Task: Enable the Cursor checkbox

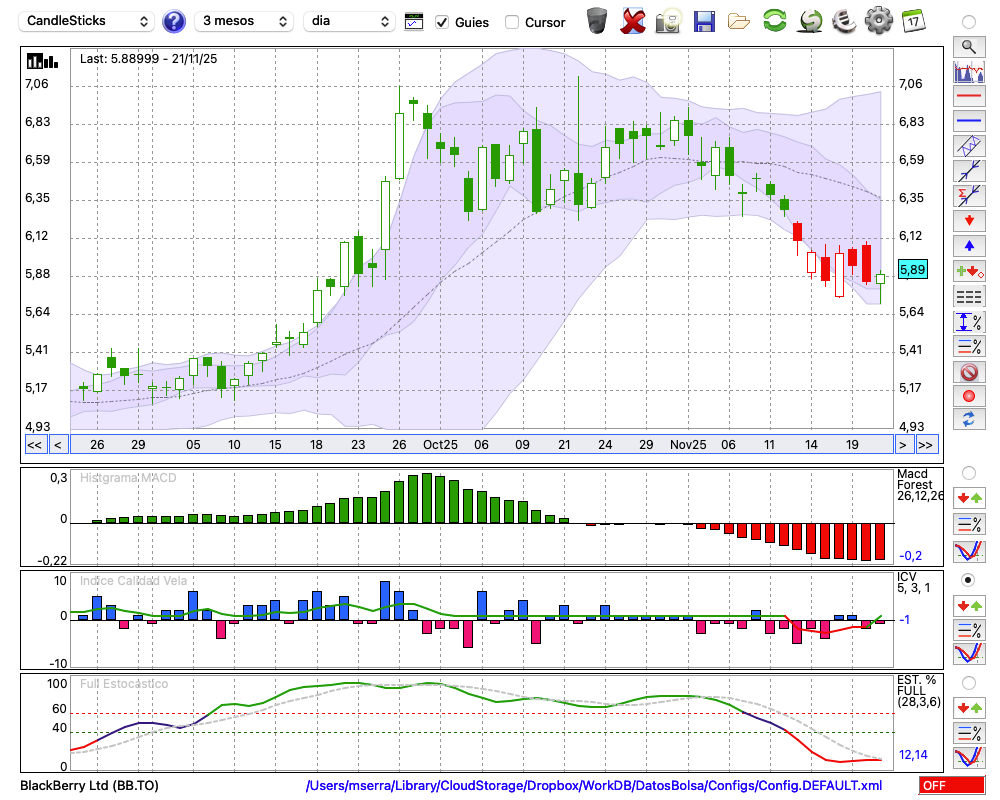Action: (x=512, y=22)
